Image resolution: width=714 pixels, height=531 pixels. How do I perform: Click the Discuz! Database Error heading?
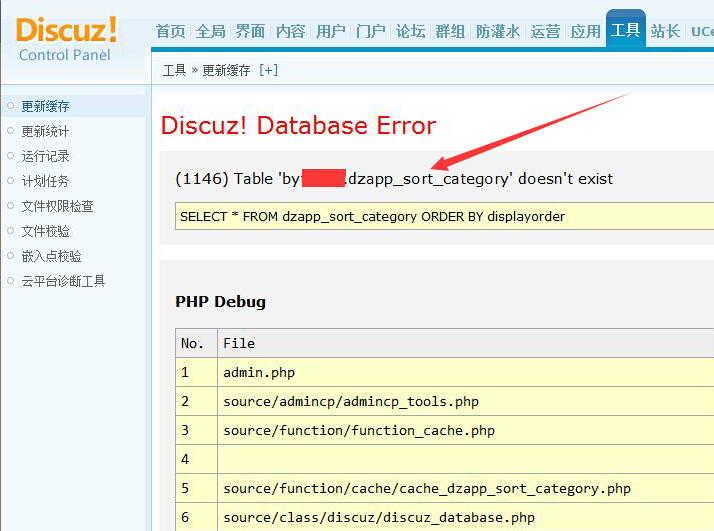[x=299, y=125]
